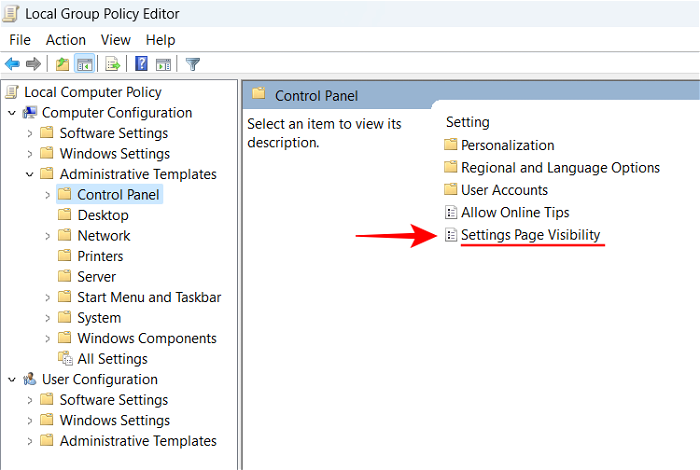Click the Allow Online Tips policy icon
700x470 pixels.
pos(451,212)
